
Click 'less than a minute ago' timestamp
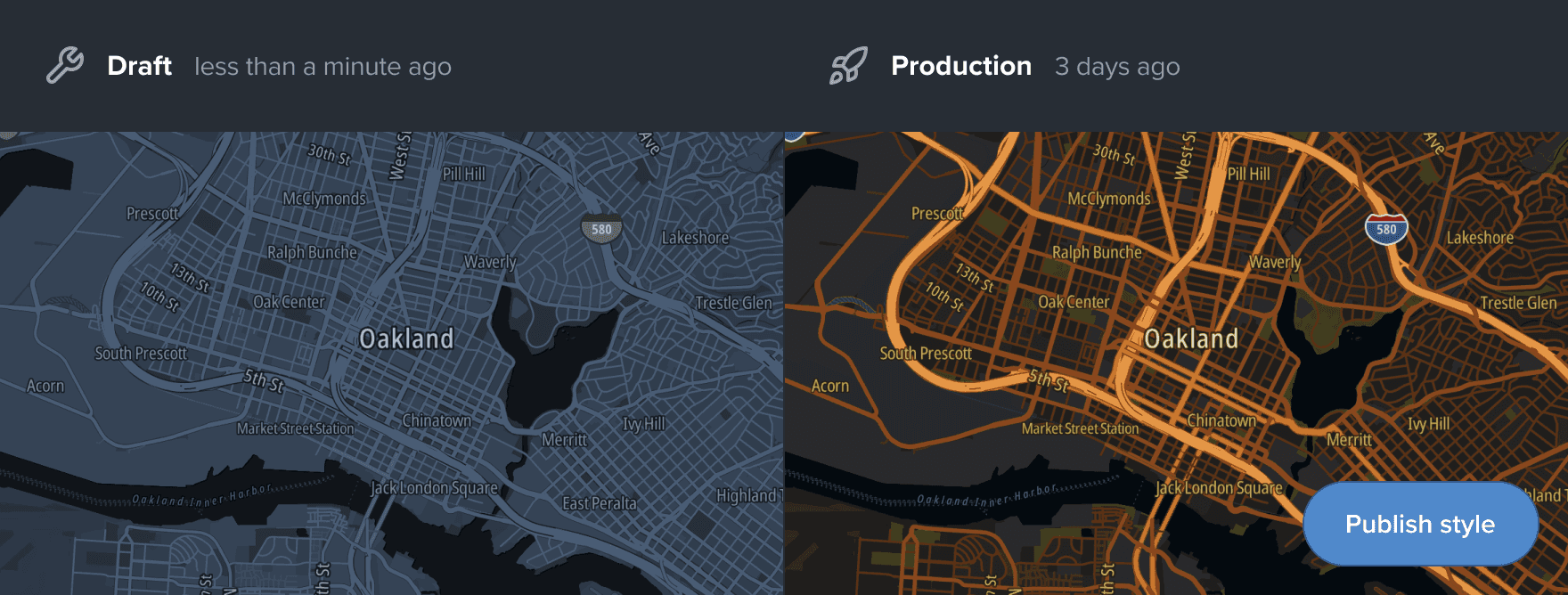point(323,67)
